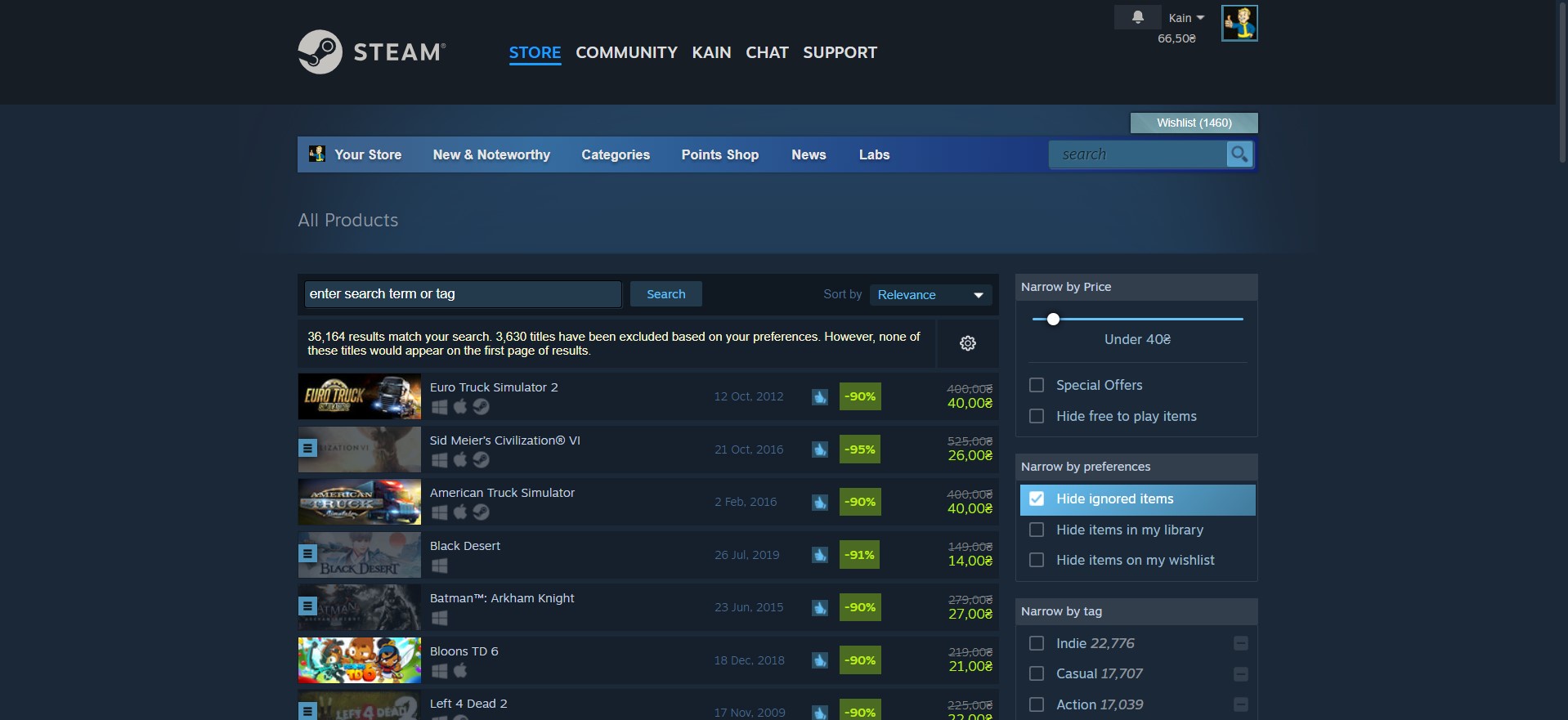Open the Points Shop tab
Viewport: 1568px width, 720px height.
click(720, 154)
